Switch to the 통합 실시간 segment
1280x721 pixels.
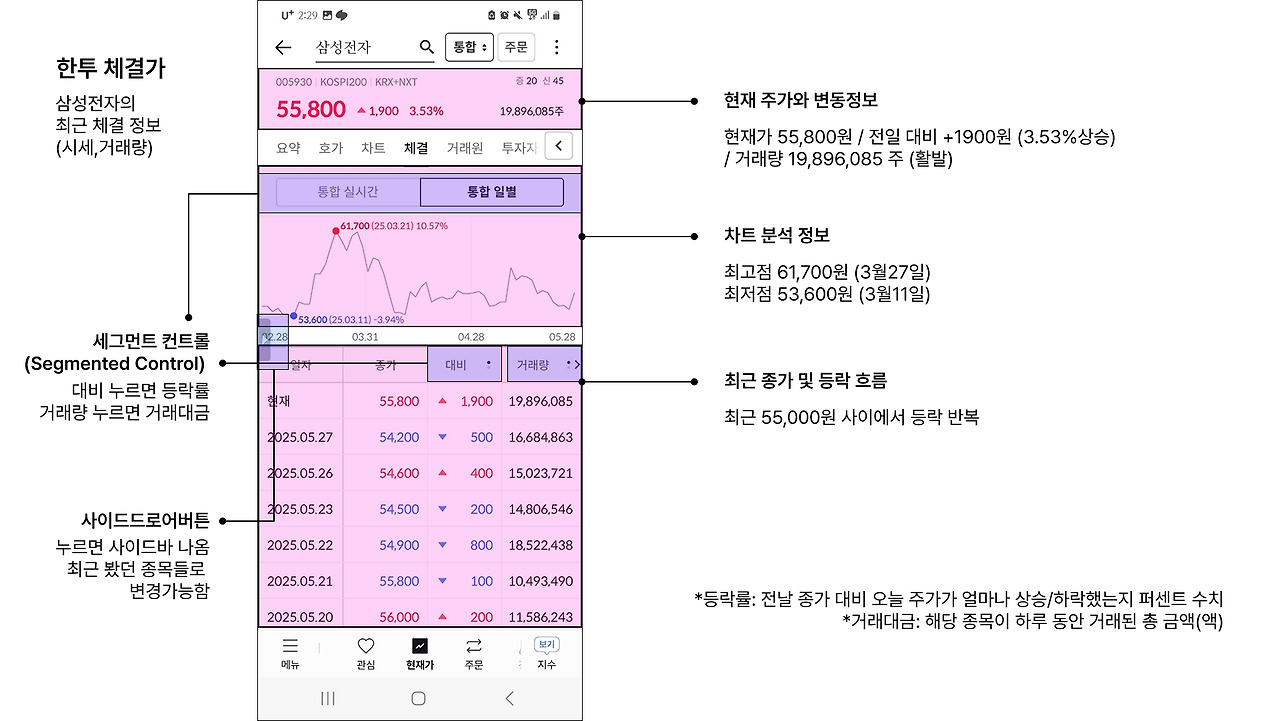point(347,191)
